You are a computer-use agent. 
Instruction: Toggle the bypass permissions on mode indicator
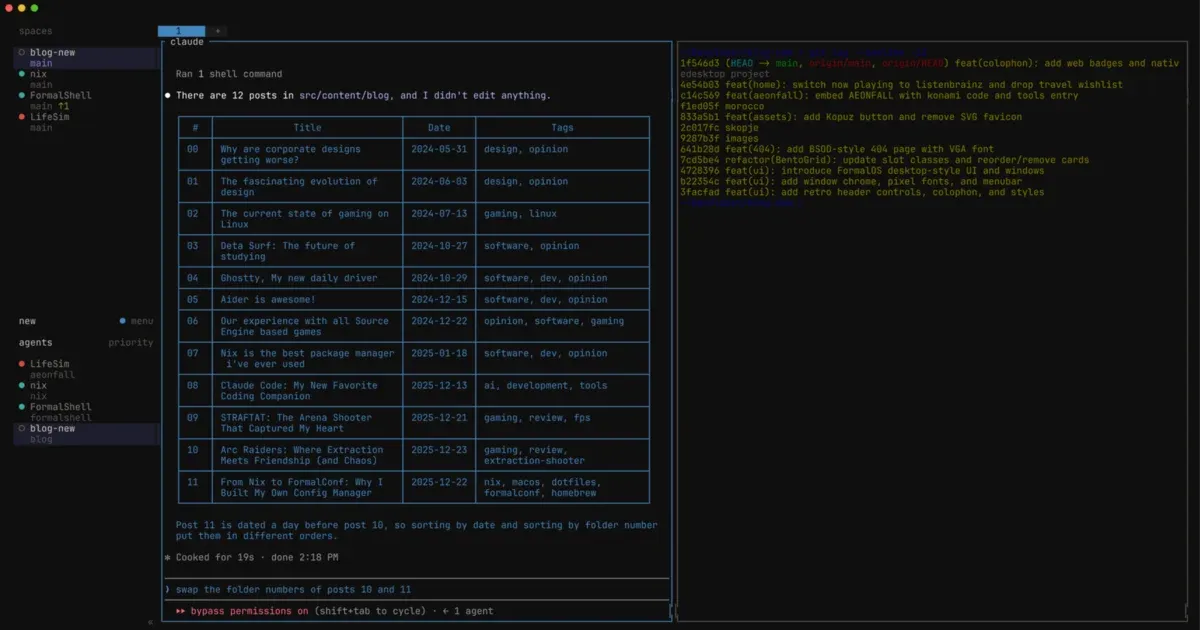249,611
